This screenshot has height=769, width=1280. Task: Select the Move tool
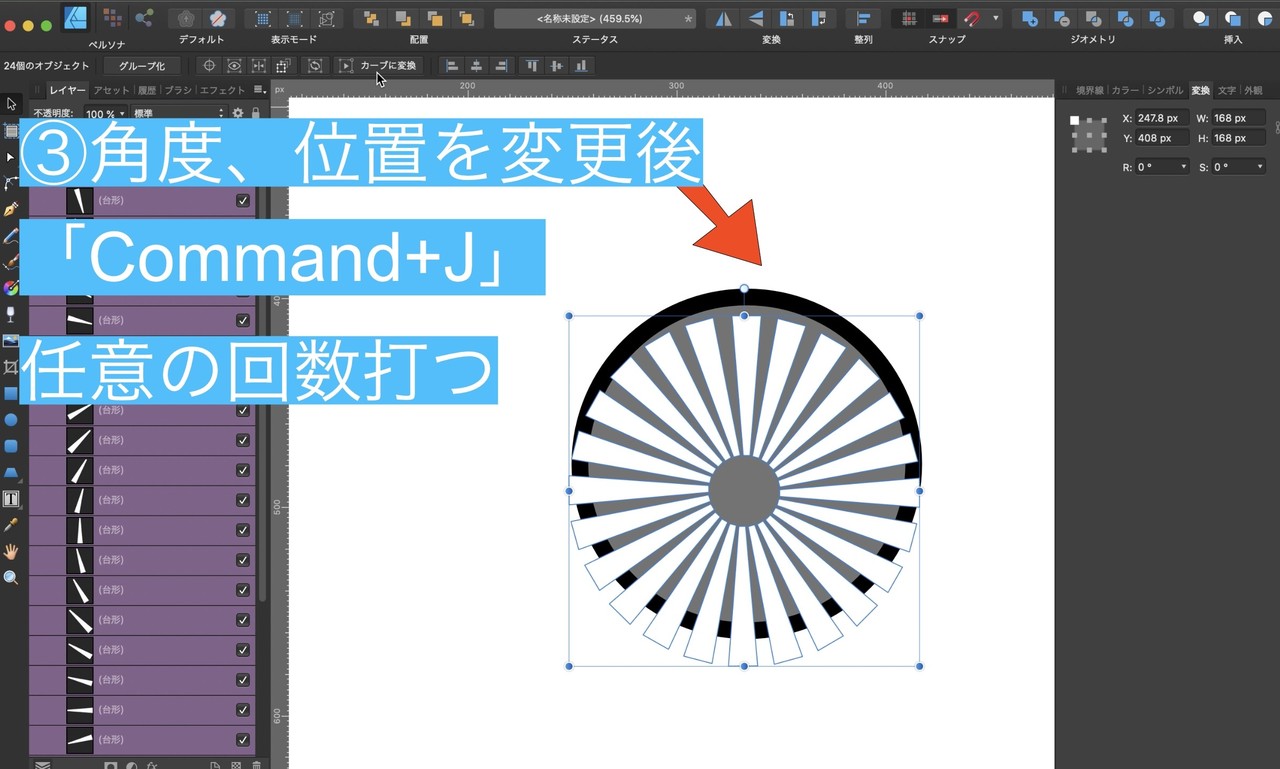pos(11,104)
